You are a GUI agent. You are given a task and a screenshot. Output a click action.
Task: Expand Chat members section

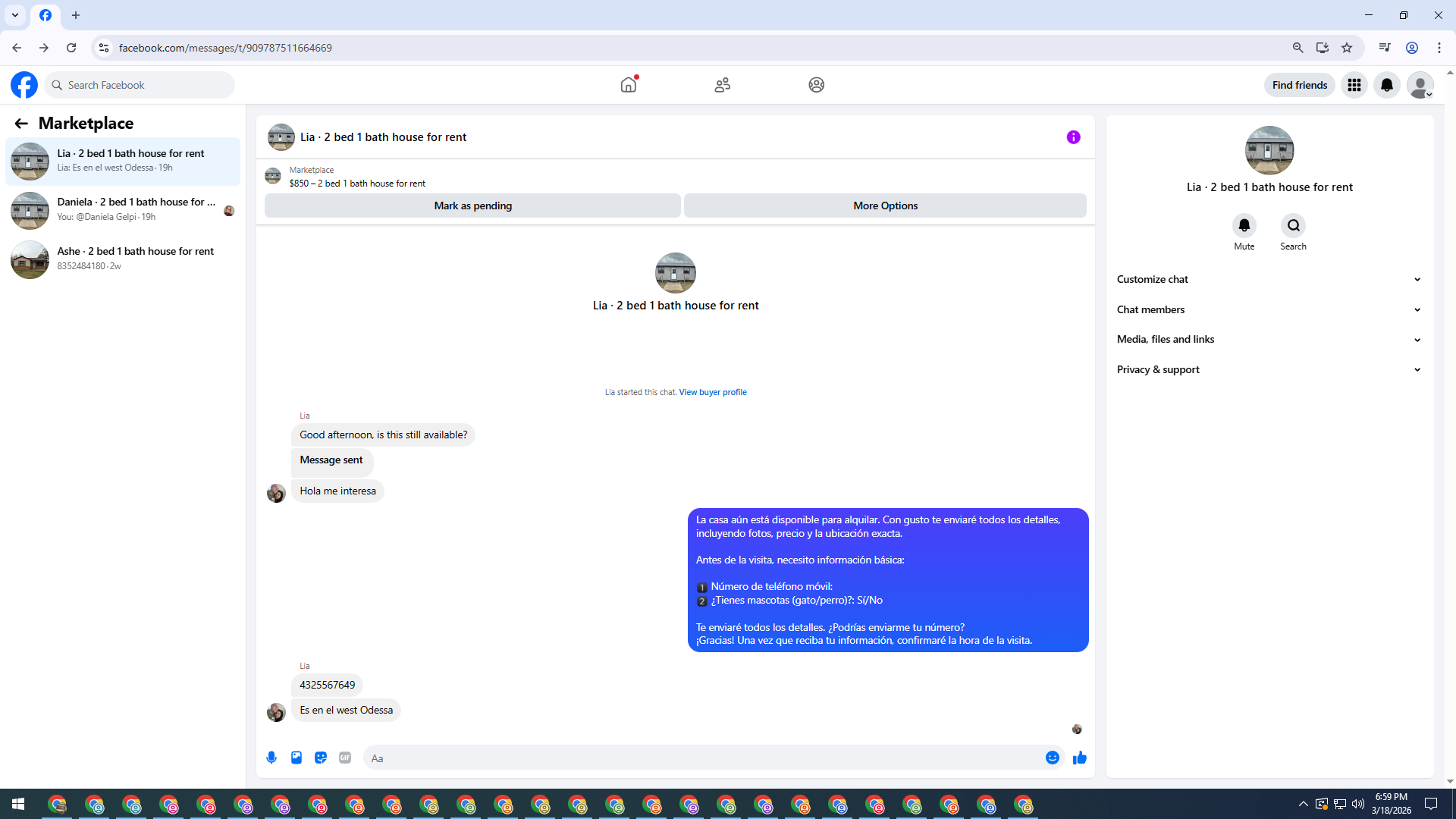1268,309
